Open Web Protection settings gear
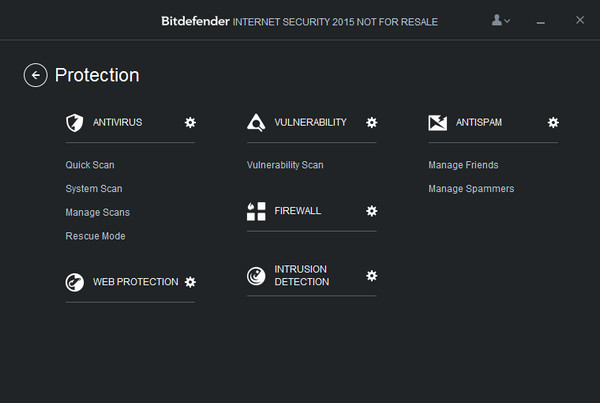The height and width of the screenshot is (403, 600). click(x=190, y=282)
